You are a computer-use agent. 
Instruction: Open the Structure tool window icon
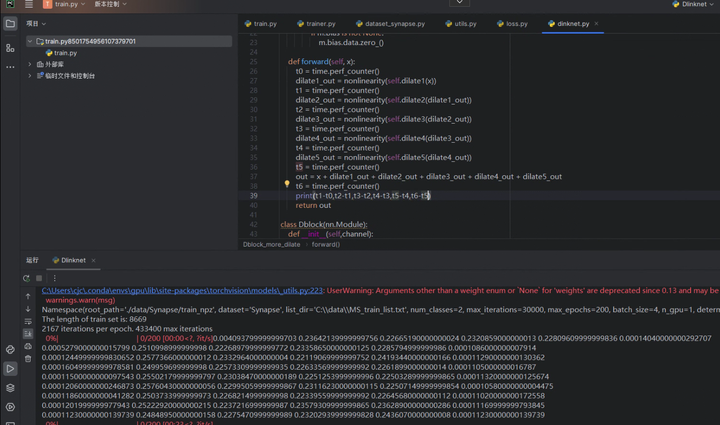(10, 47)
